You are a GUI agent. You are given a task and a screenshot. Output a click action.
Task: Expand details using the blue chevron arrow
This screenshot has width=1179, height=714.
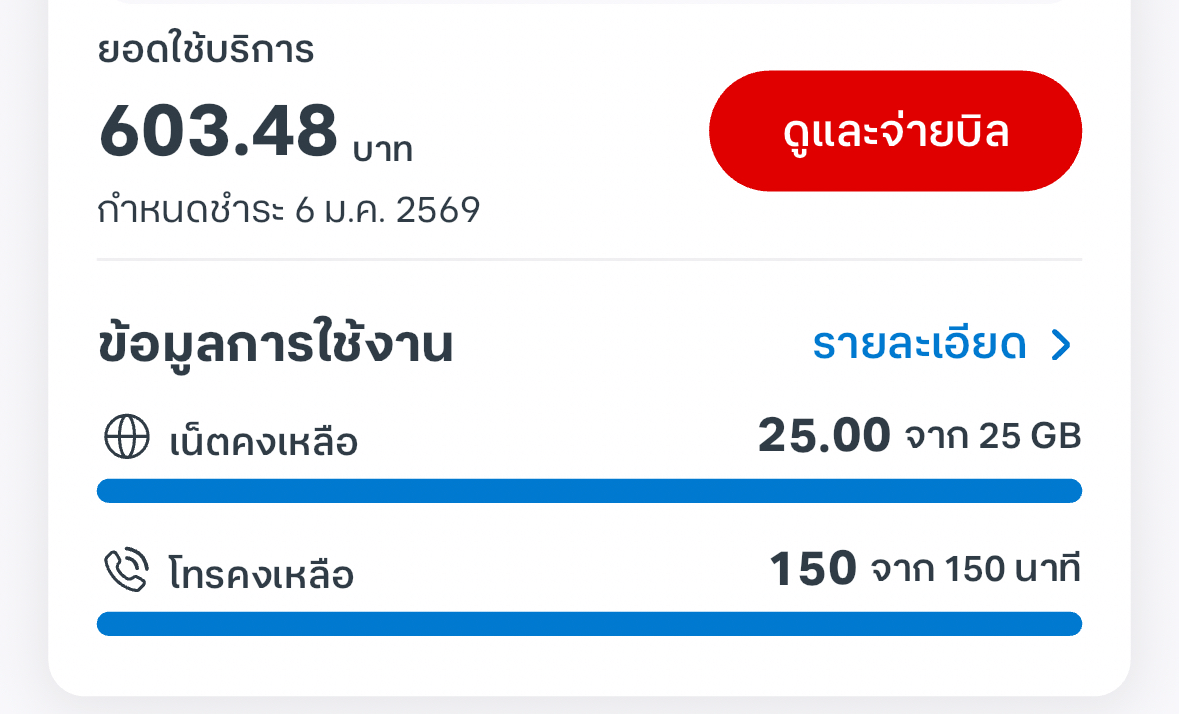[1061, 345]
